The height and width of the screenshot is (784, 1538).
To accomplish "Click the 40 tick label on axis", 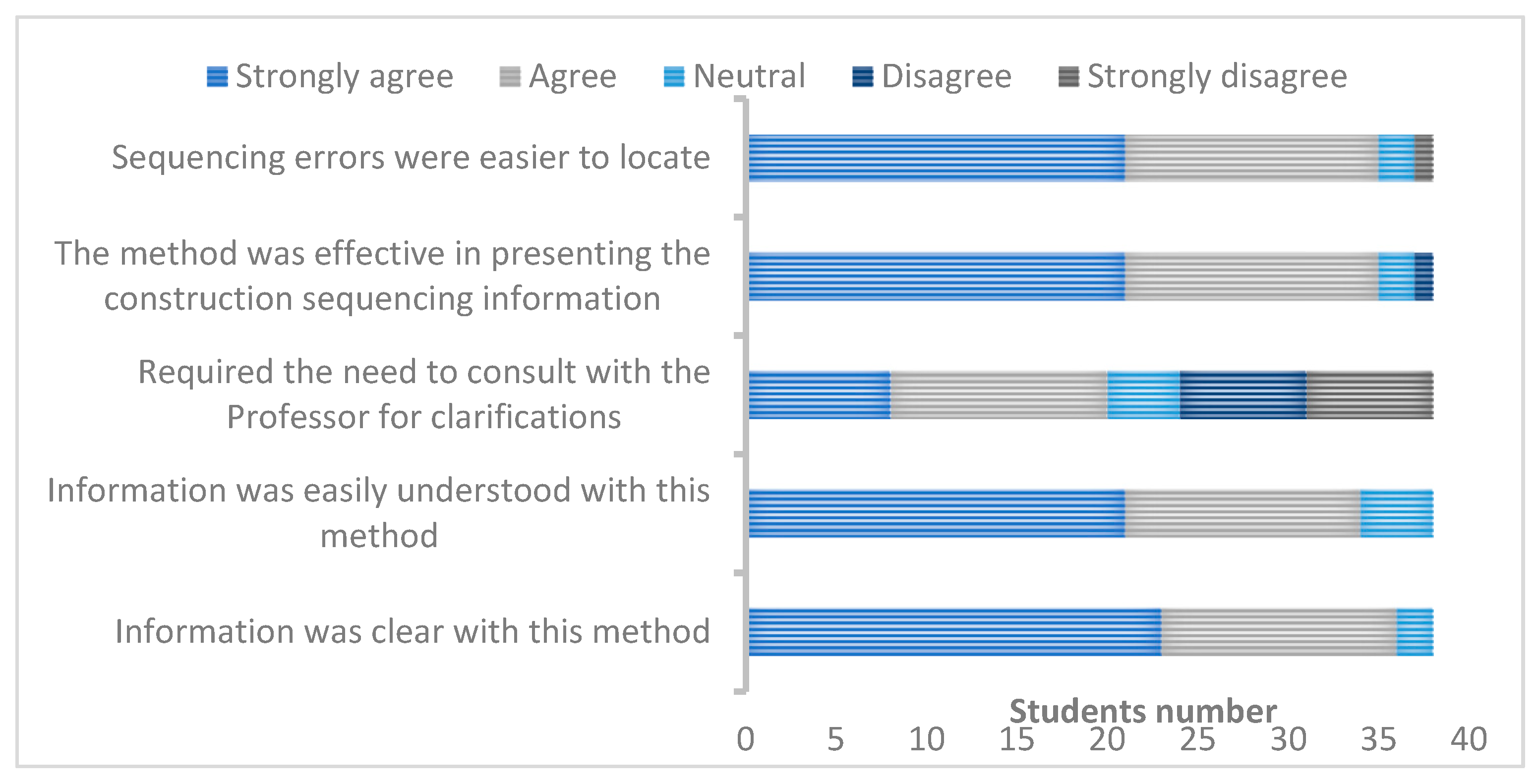I will [1469, 739].
